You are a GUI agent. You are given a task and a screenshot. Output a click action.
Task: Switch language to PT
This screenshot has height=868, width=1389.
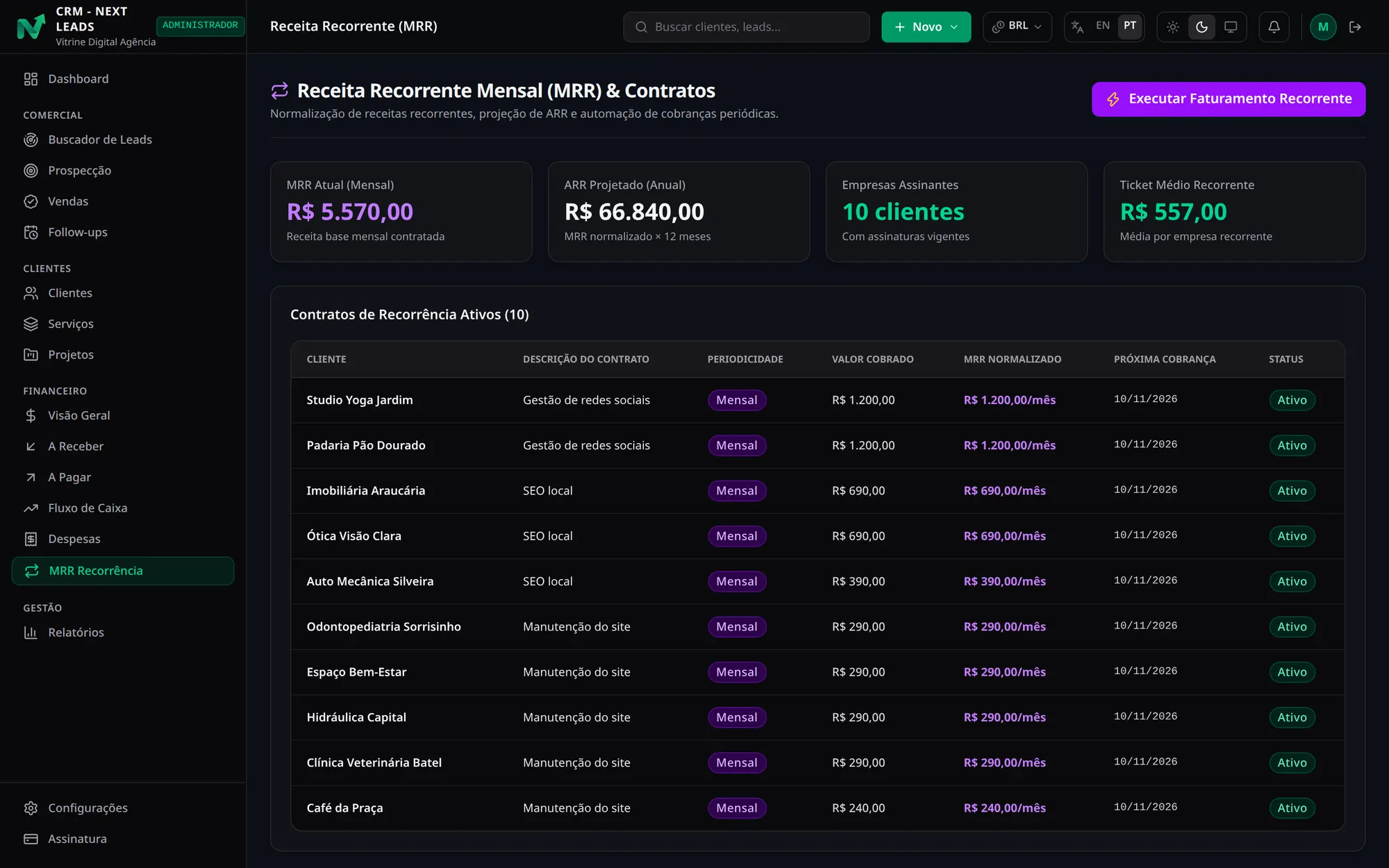(1130, 26)
